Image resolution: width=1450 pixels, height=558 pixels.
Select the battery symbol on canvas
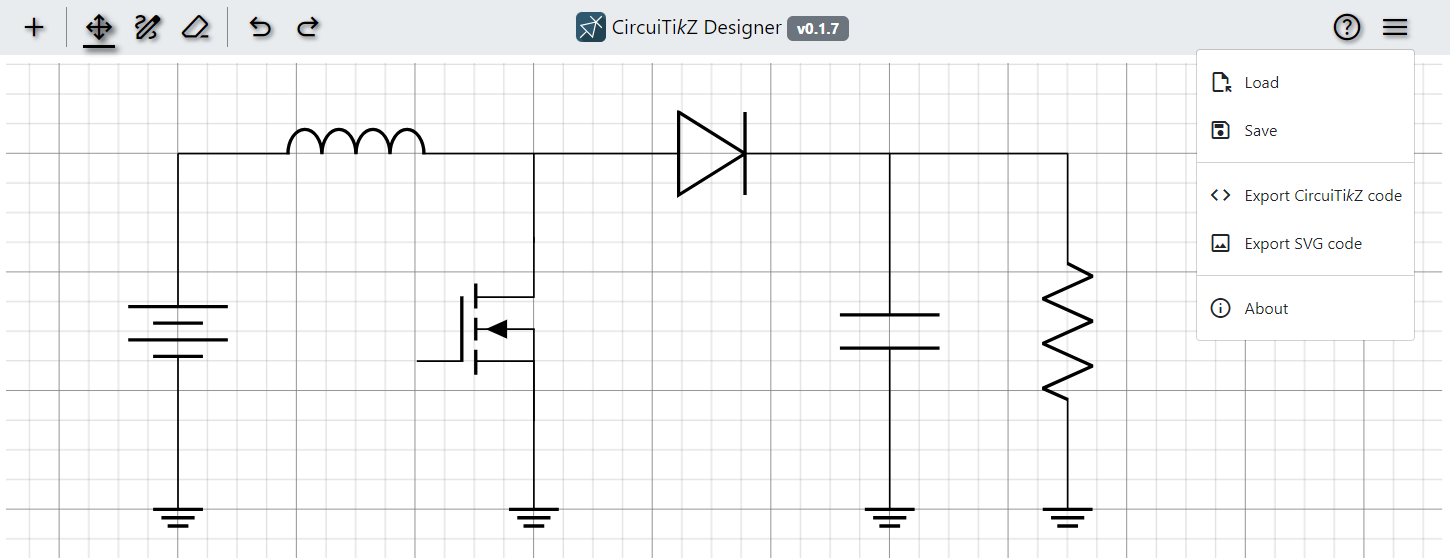tap(178, 331)
